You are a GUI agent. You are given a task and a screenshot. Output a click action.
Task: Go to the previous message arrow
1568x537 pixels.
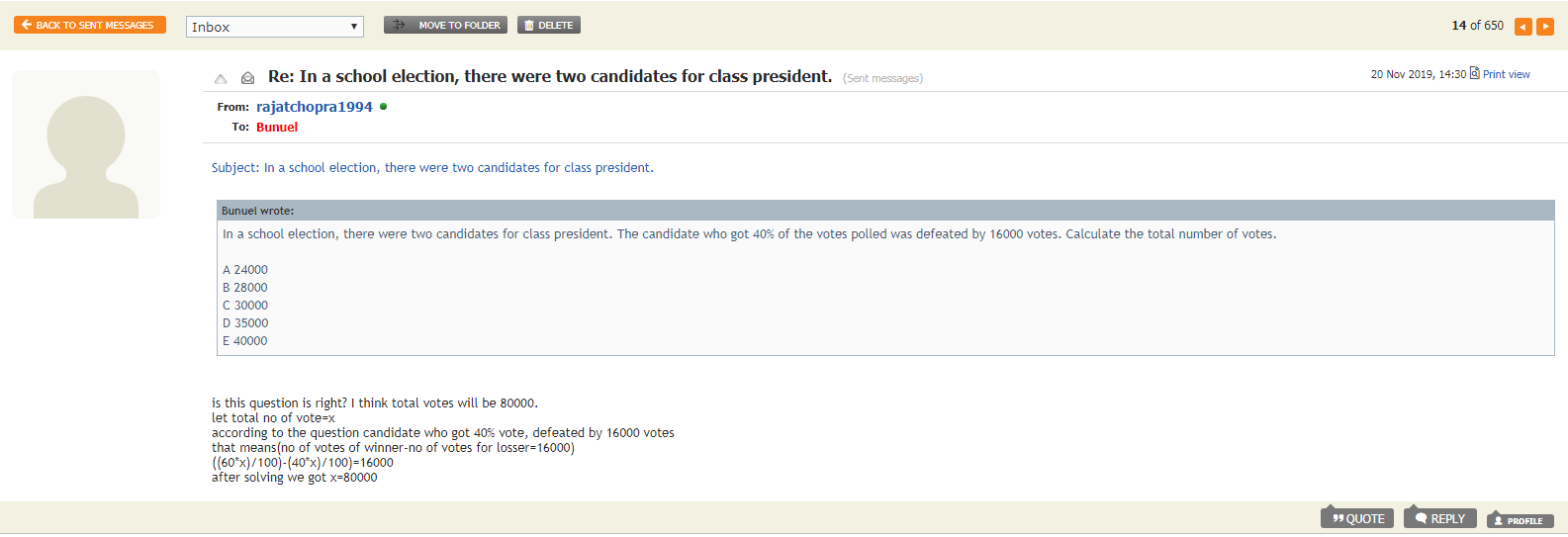(x=1523, y=27)
